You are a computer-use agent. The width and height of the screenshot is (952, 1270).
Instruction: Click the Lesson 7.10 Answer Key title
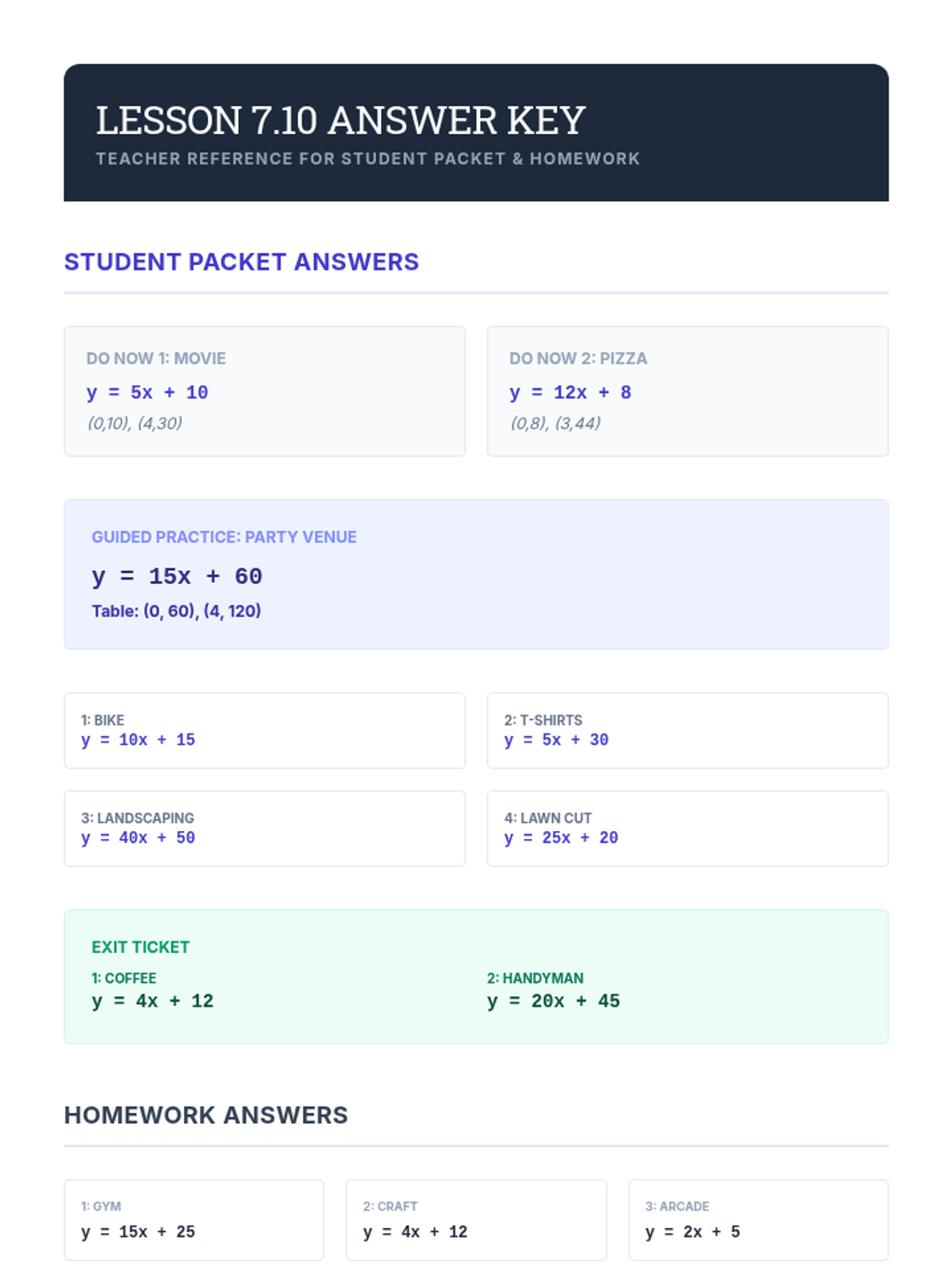[340, 121]
